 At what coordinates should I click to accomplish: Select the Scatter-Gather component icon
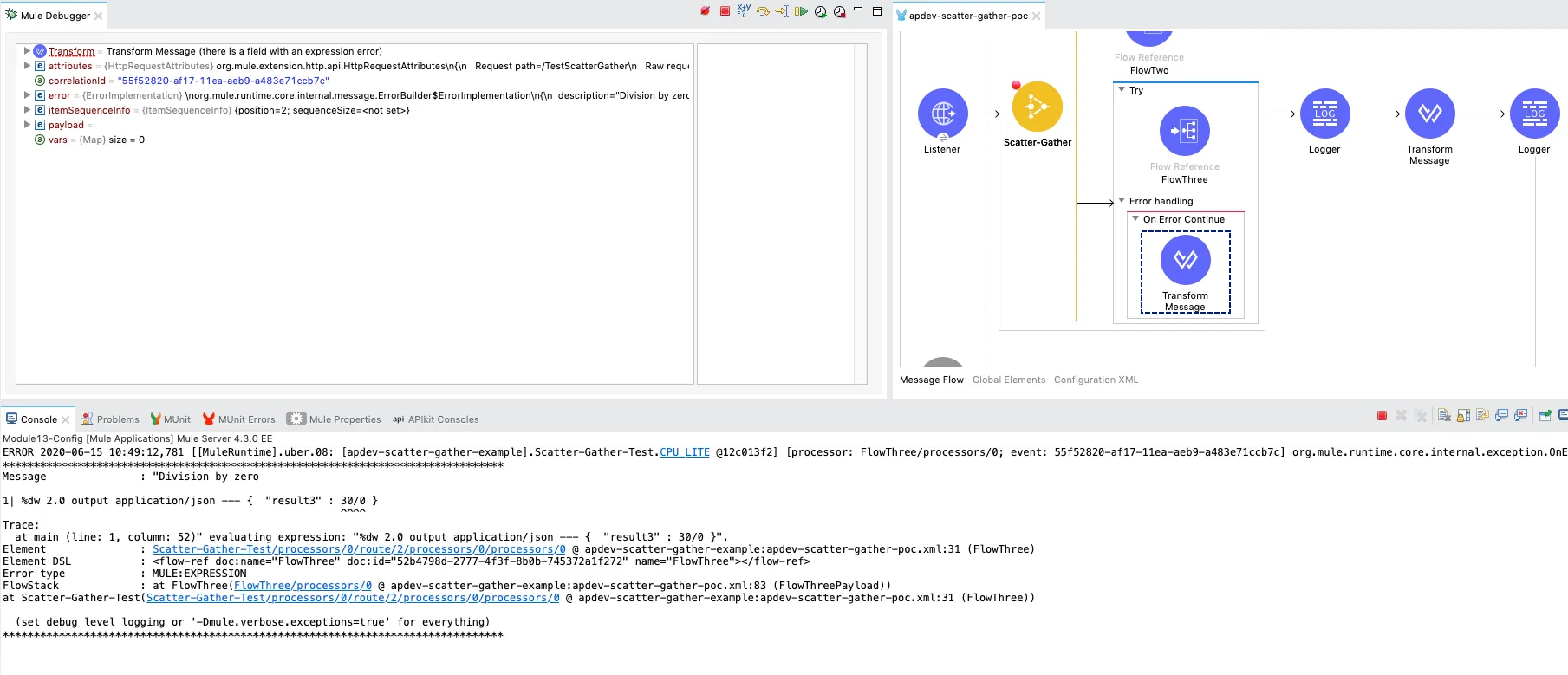point(1038,107)
